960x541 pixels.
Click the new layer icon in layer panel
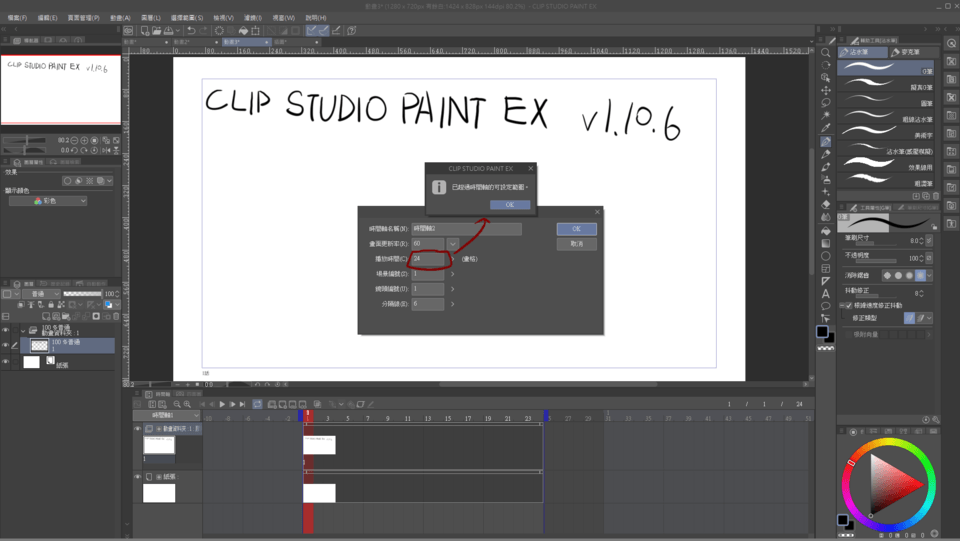click(46, 316)
